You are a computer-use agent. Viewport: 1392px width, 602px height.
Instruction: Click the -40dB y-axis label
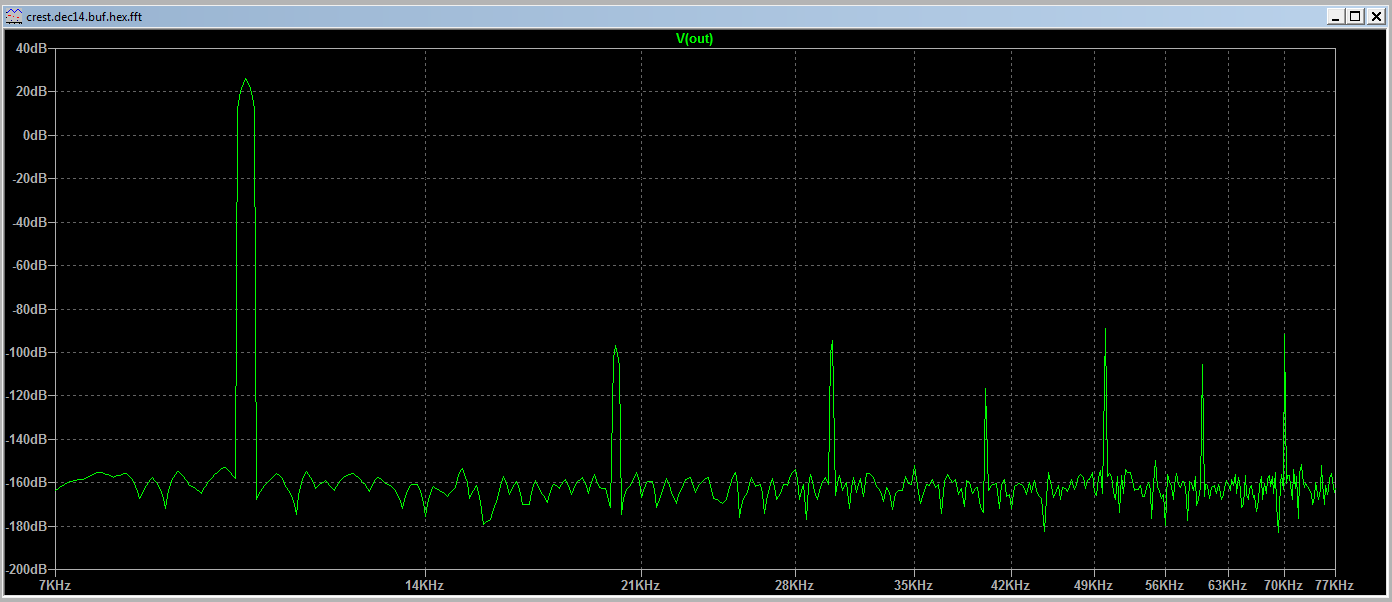[30, 222]
